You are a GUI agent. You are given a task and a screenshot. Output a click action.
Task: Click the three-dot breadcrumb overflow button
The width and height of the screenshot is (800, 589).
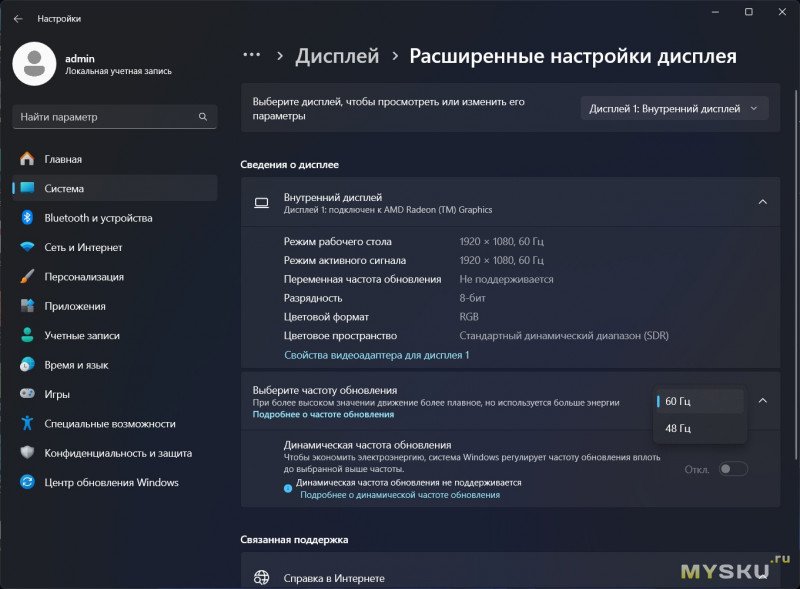coord(252,56)
